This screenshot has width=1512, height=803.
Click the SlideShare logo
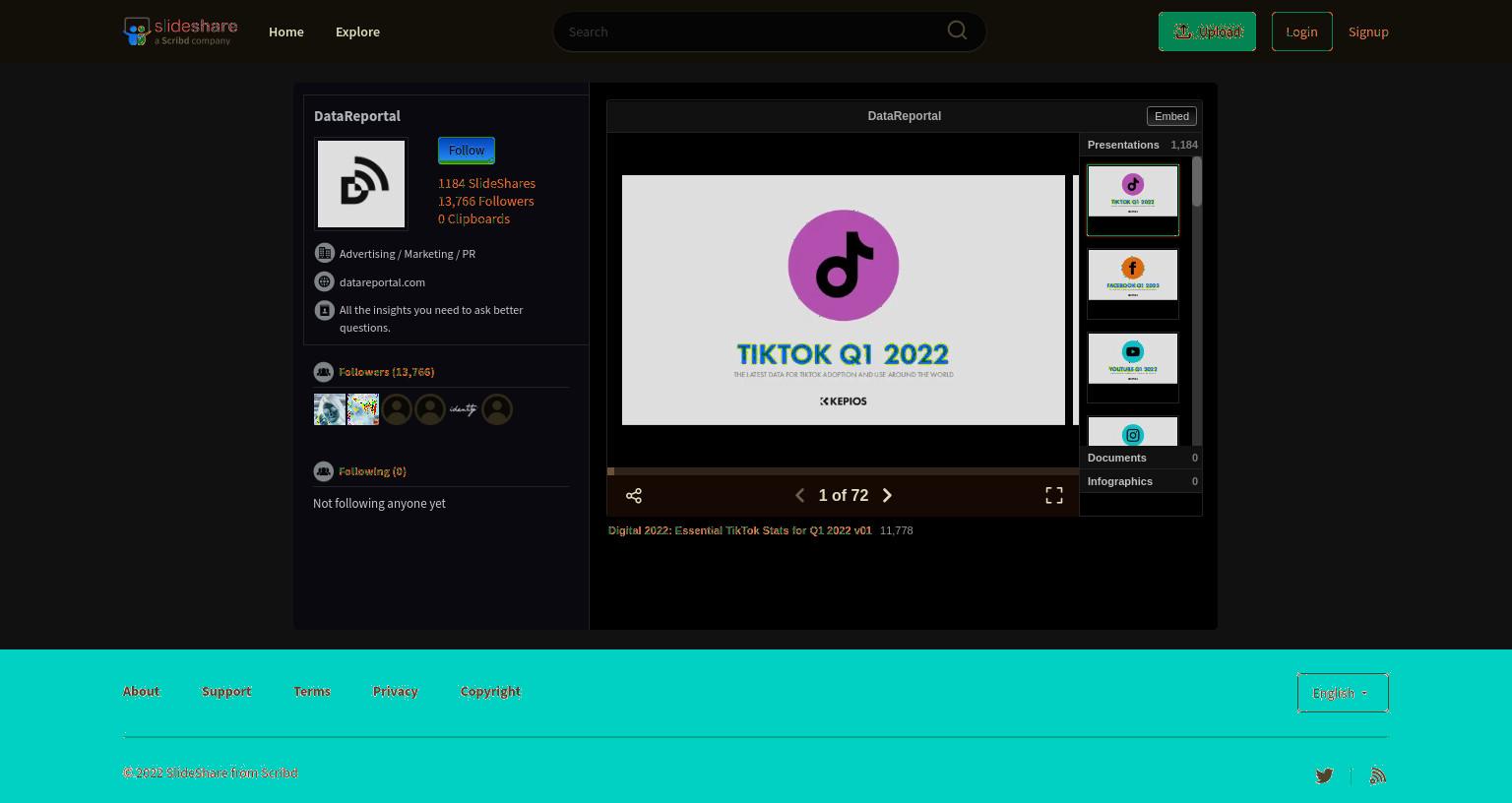point(180,31)
